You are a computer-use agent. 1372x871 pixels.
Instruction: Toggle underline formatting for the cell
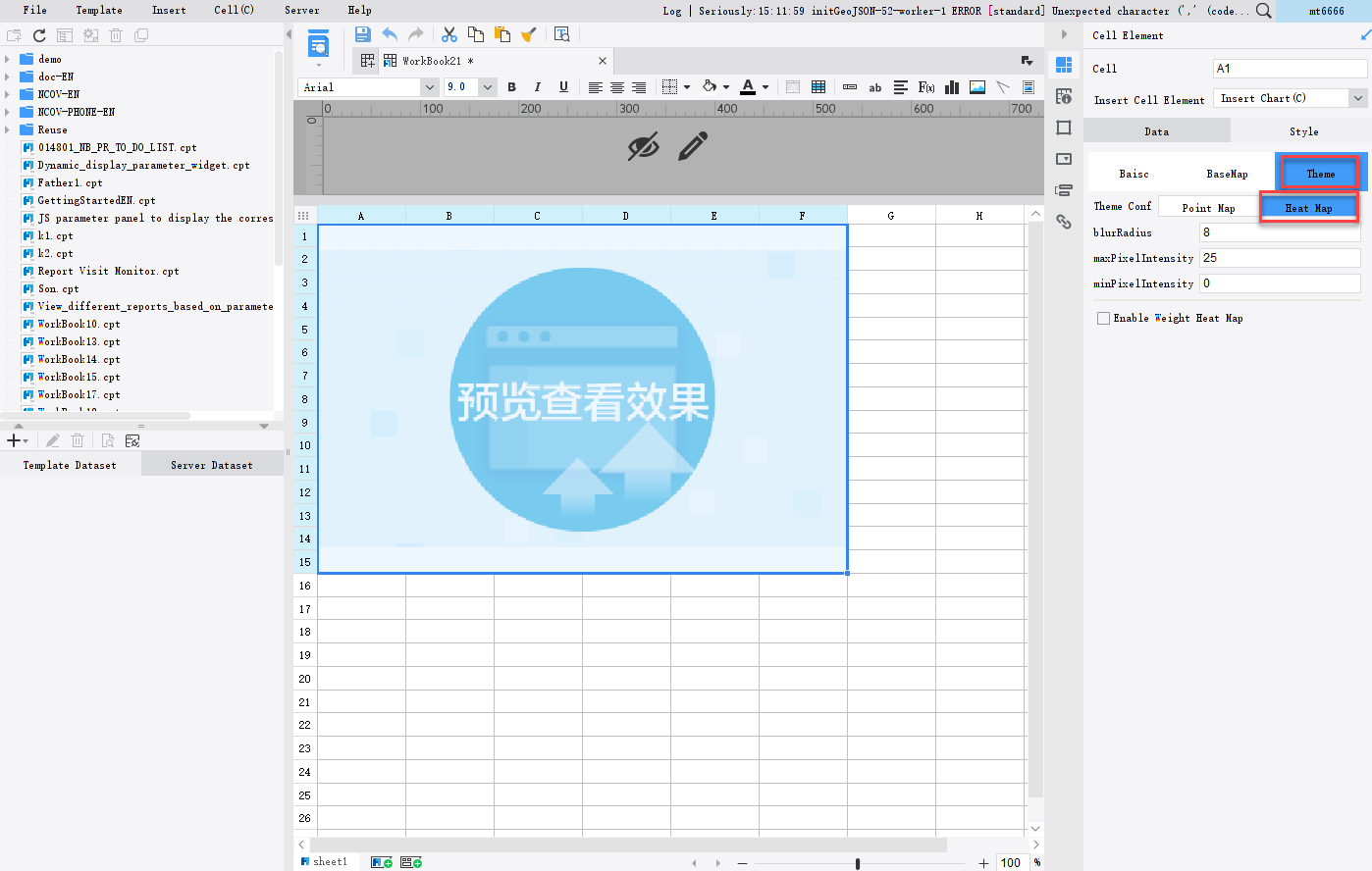(563, 87)
